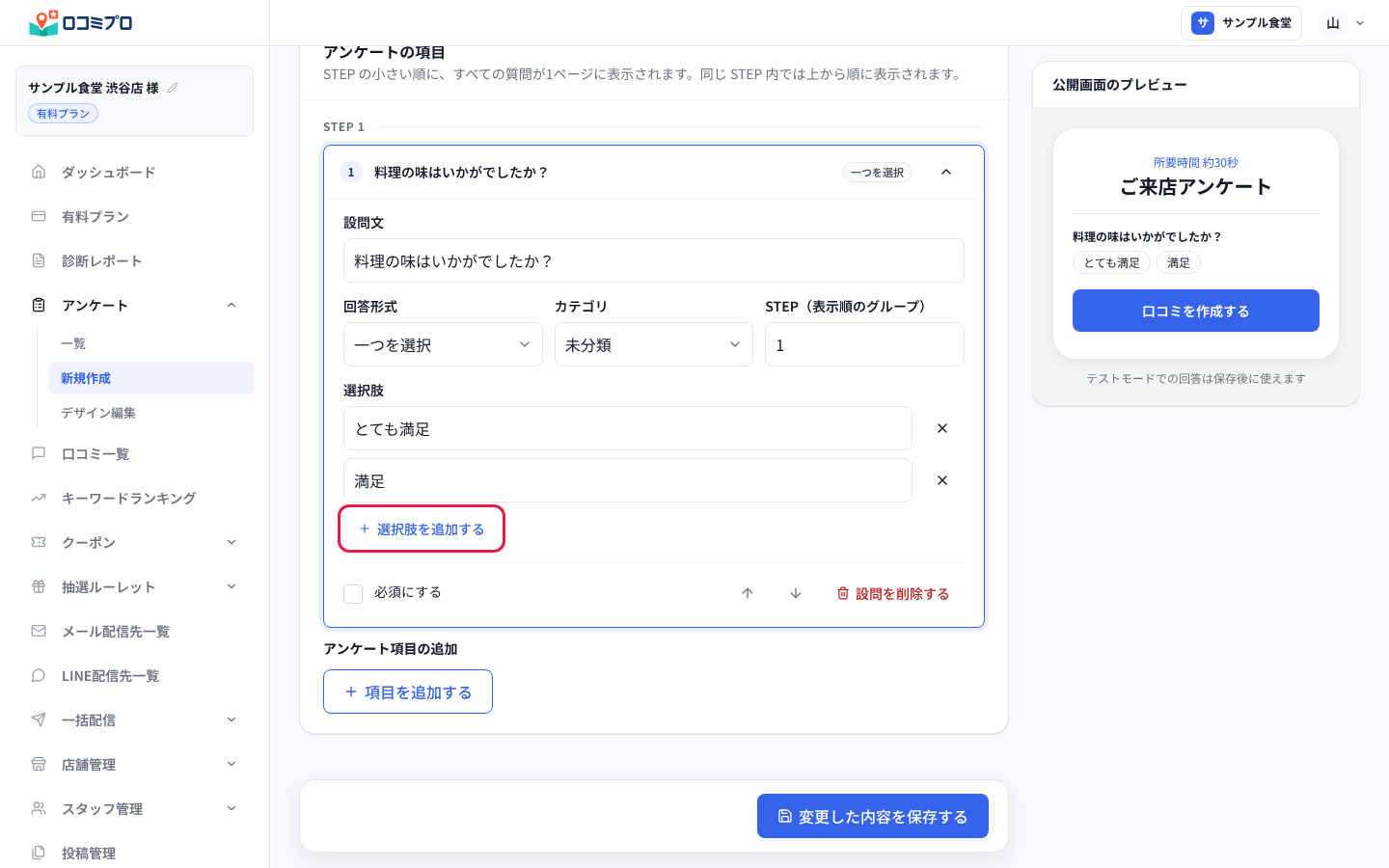1389x868 pixels.
Task: Click the クーポン ticket icon
Action: tap(39, 542)
